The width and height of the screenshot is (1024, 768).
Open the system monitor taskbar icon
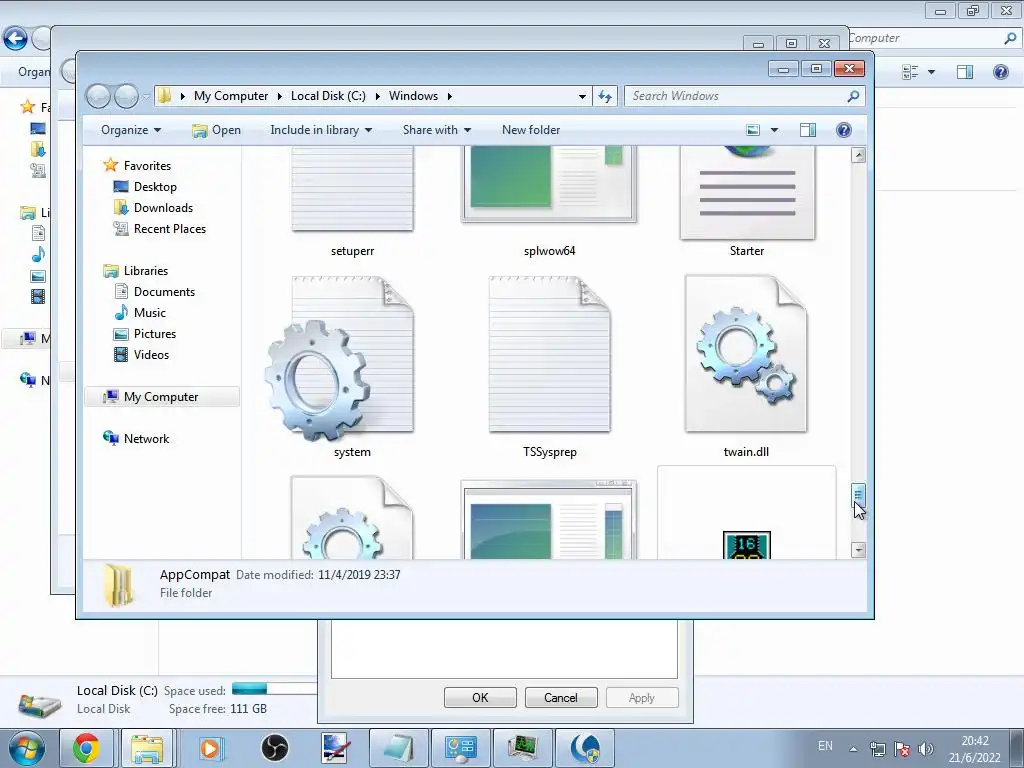pyautogui.click(x=522, y=748)
